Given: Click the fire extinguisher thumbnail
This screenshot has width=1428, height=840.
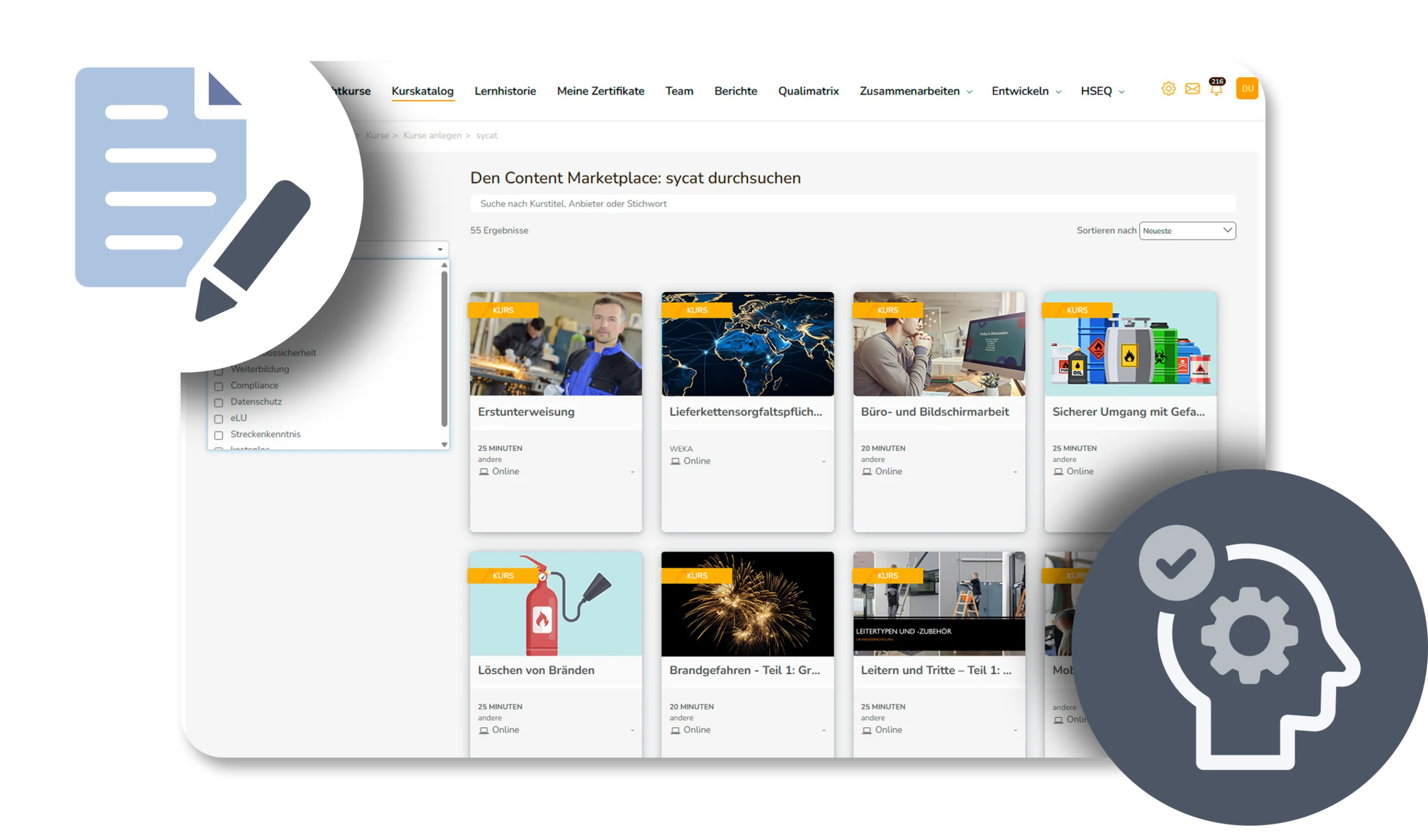Looking at the screenshot, I should coord(556,604).
